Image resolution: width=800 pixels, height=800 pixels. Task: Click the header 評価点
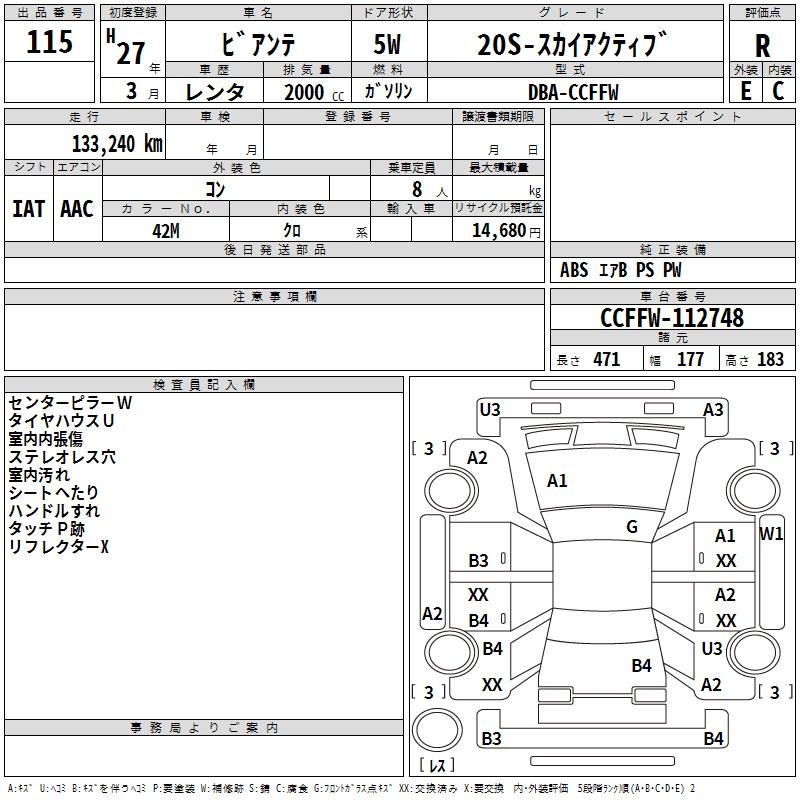762,13
